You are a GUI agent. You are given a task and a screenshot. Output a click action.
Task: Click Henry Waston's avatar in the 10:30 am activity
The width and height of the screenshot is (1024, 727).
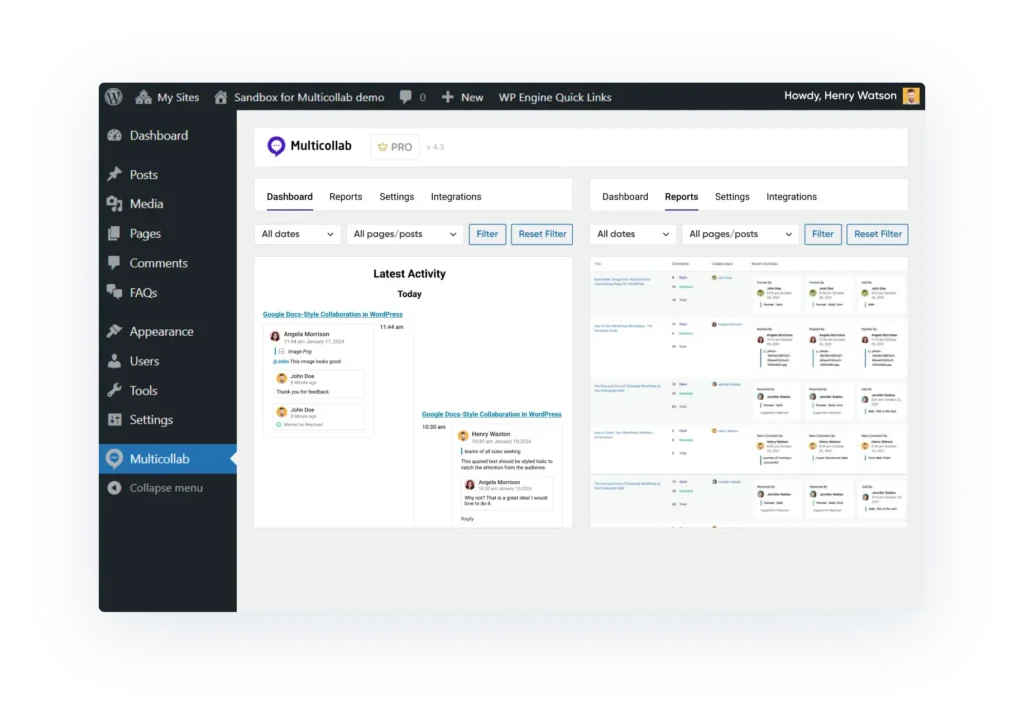463,436
